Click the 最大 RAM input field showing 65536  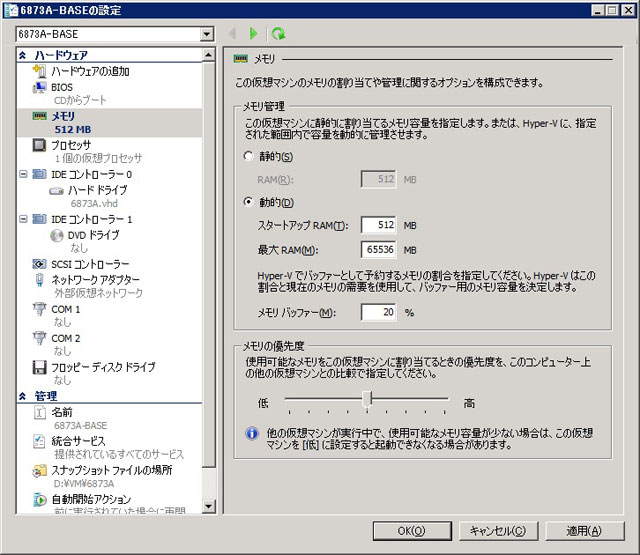click(378, 249)
